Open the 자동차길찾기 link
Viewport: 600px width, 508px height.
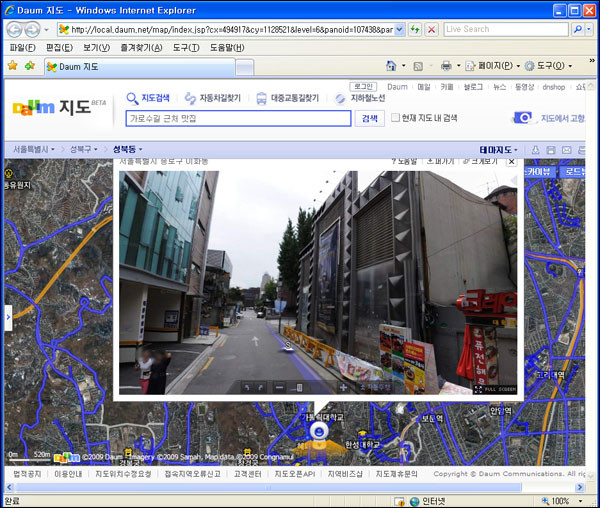tap(220, 98)
